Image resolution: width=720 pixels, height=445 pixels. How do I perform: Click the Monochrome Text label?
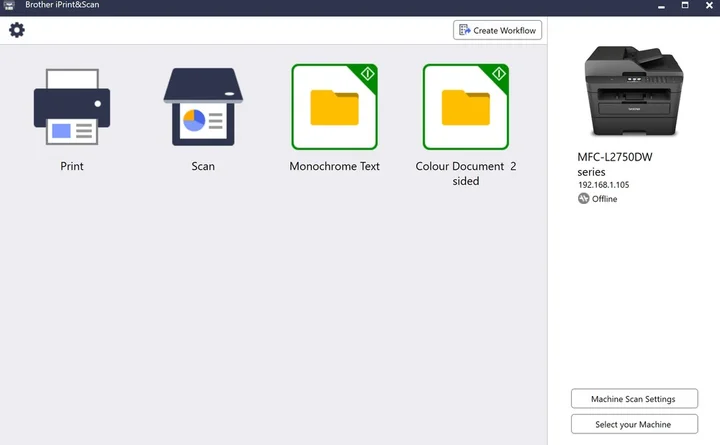[334, 166]
